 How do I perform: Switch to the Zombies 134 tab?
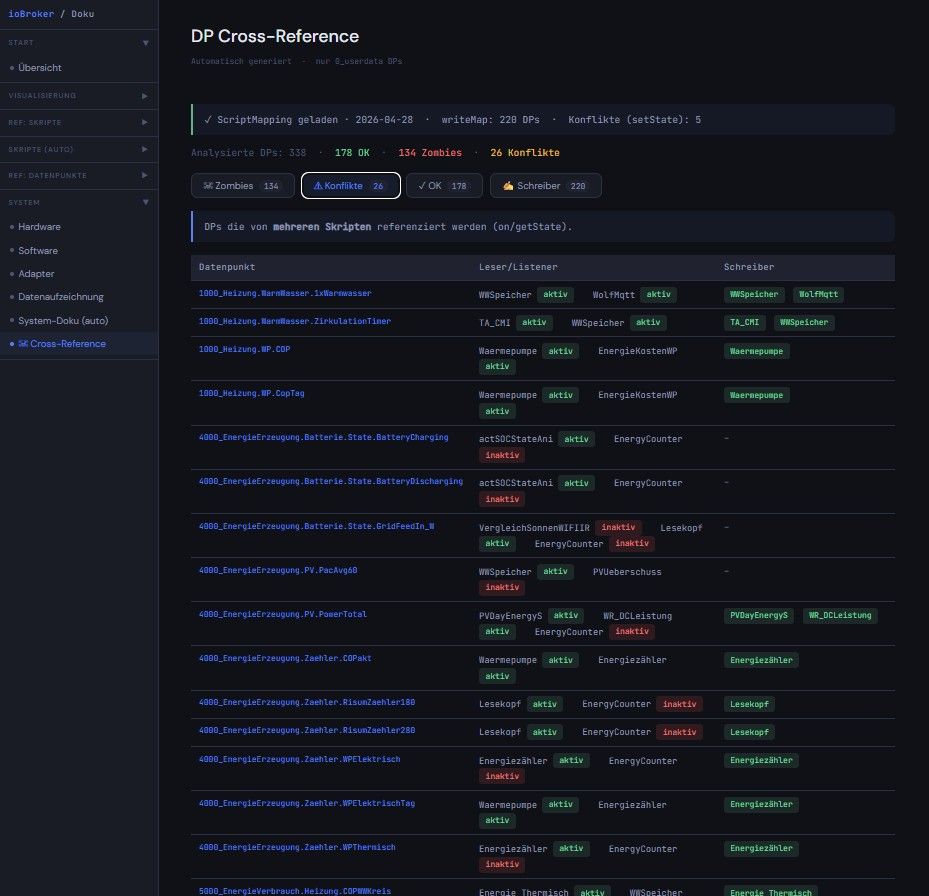(242, 185)
